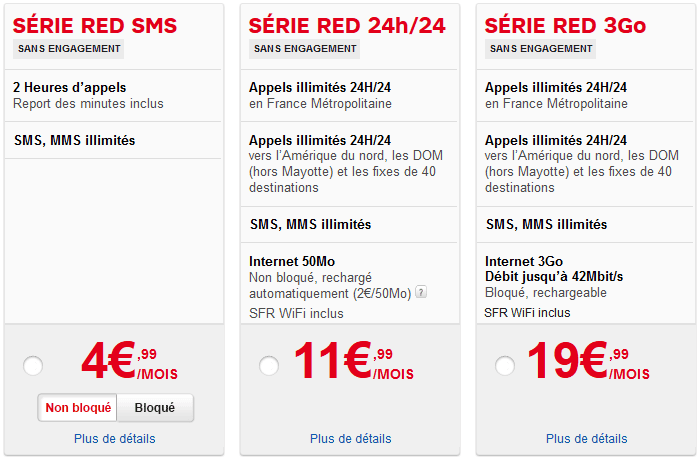Click the 2 Heures d'appels feature row
Image resolution: width=700 pixels, height=459 pixels.
point(113,96)
